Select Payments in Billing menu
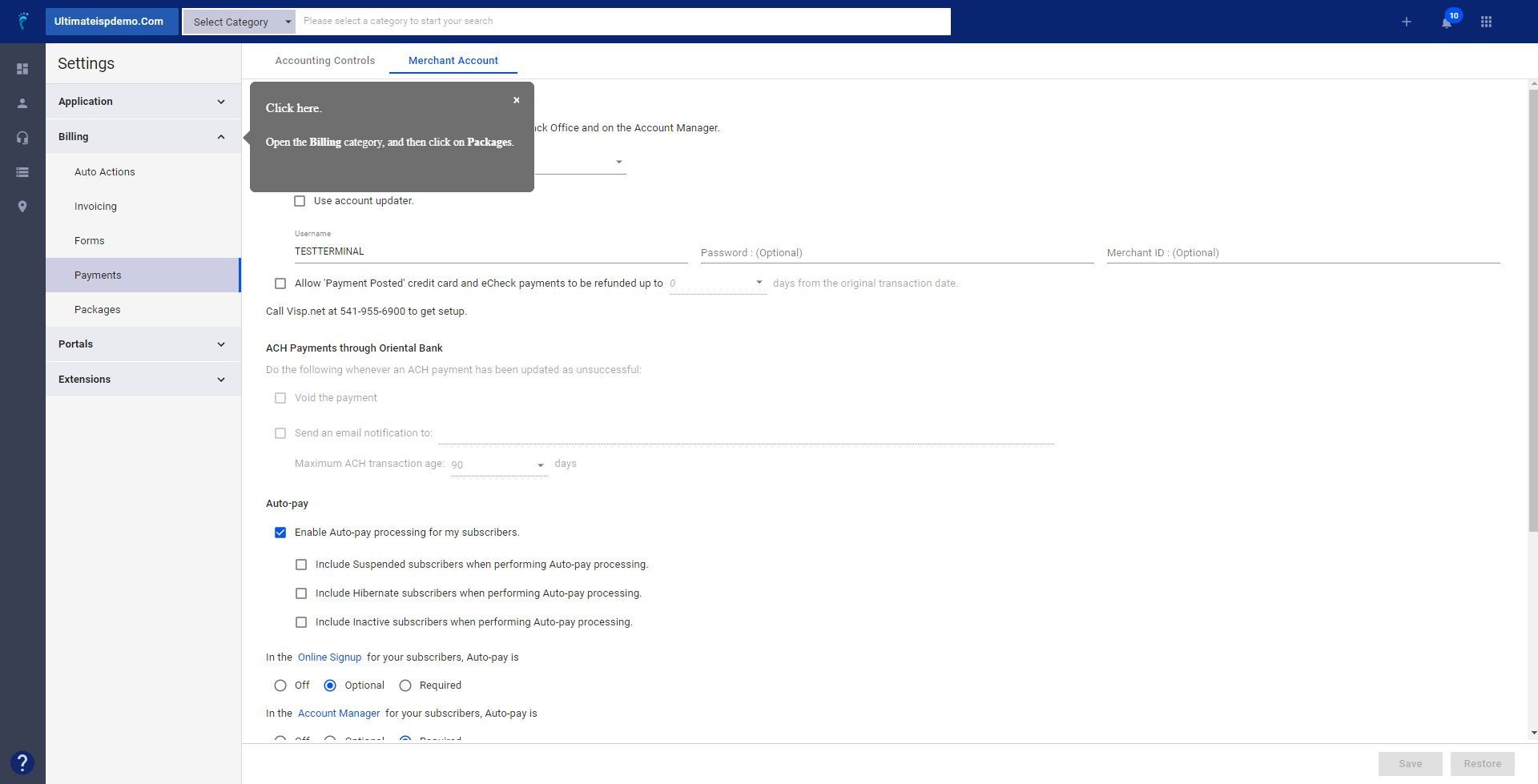The height and width of the screenshot is (784, 1538). click(x=143, y=275)
